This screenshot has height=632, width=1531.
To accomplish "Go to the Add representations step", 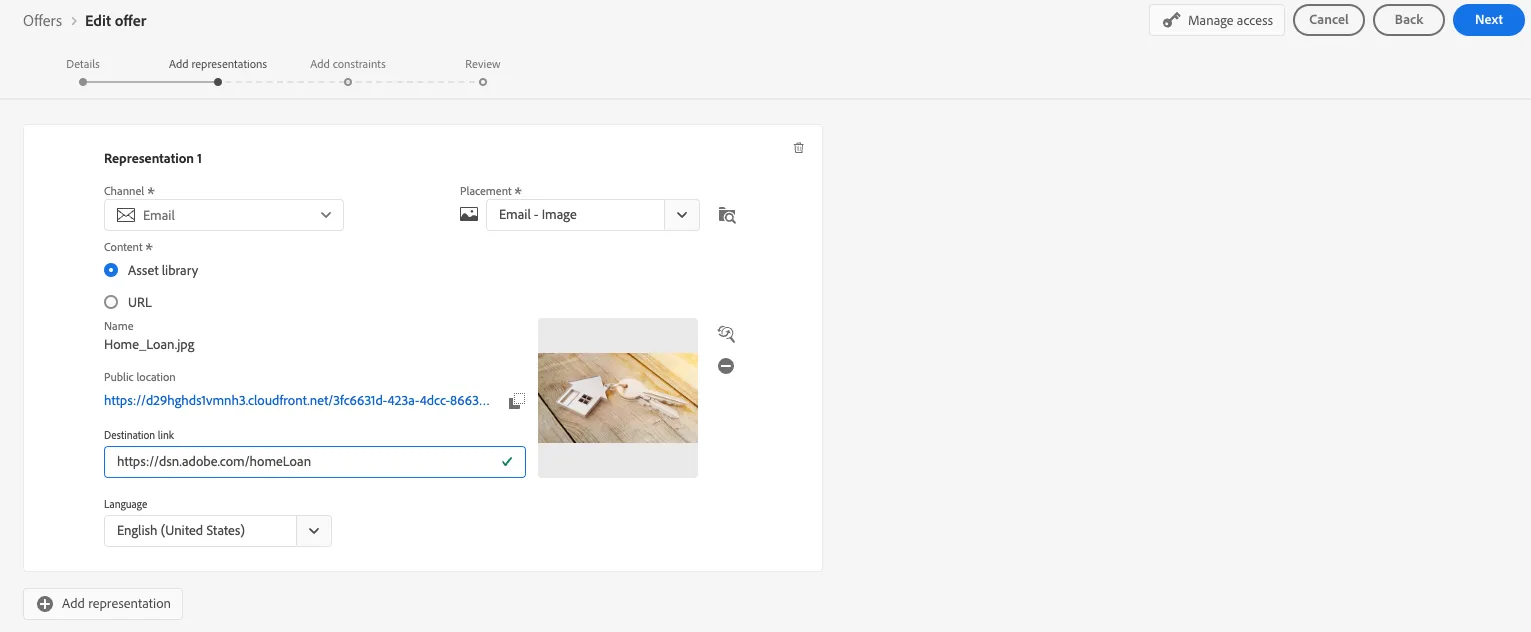I will pos(218,64).
